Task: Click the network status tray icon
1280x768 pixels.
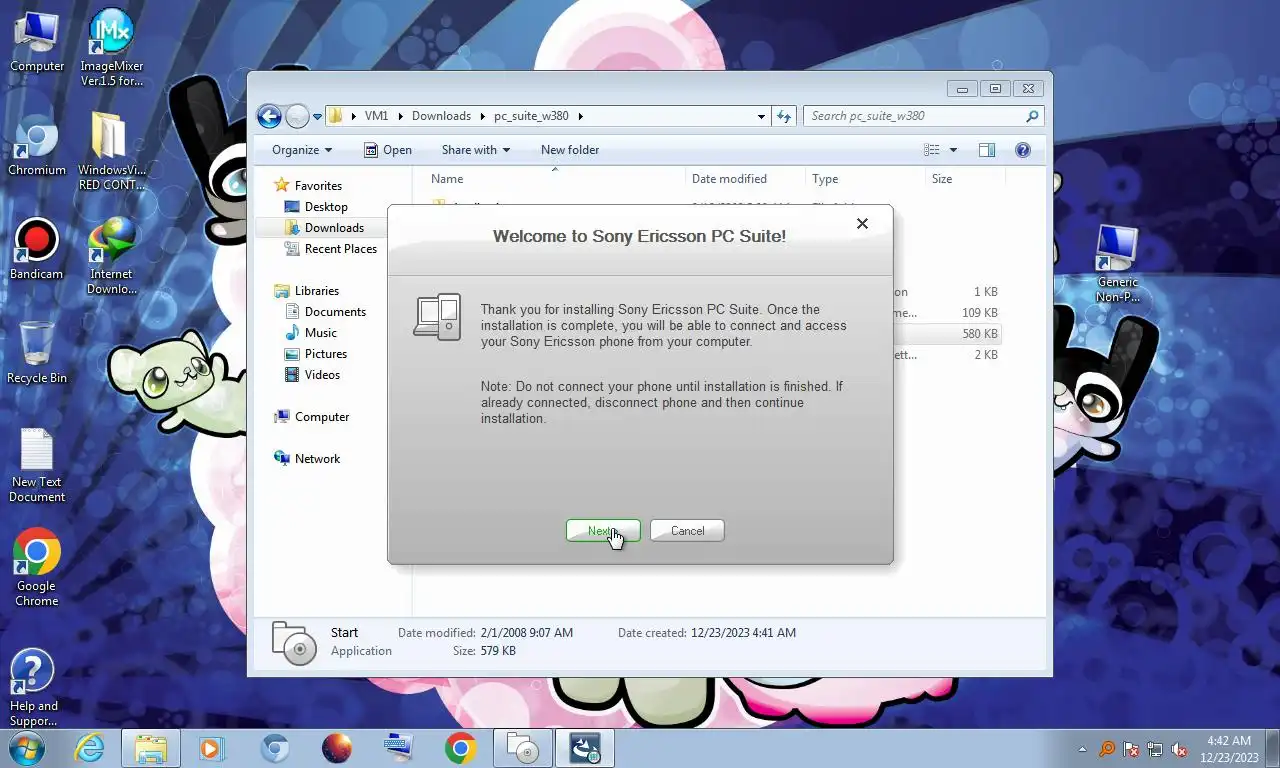Action: [x=1155, y=749]
